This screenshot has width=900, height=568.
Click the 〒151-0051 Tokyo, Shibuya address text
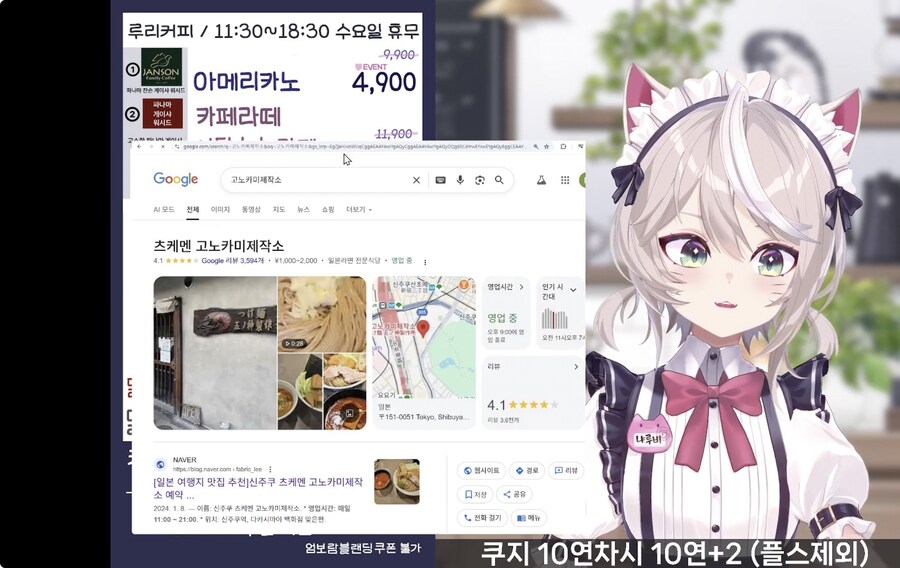click(424, 417)
